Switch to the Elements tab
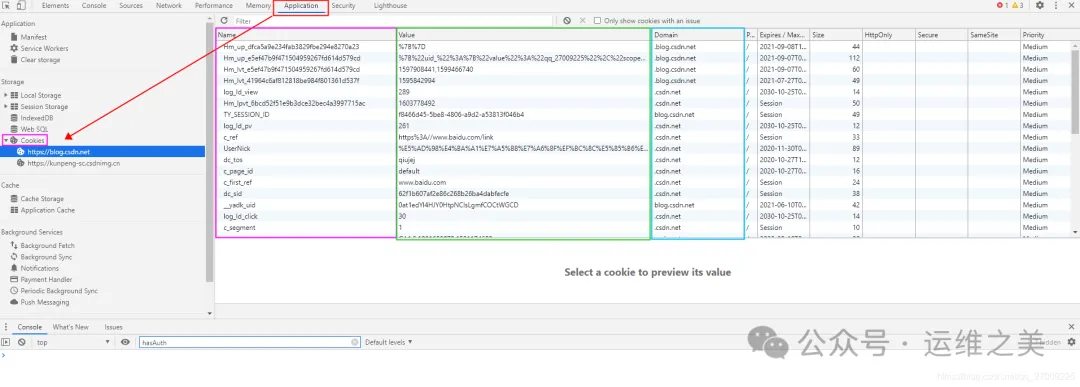 [55, 6]
